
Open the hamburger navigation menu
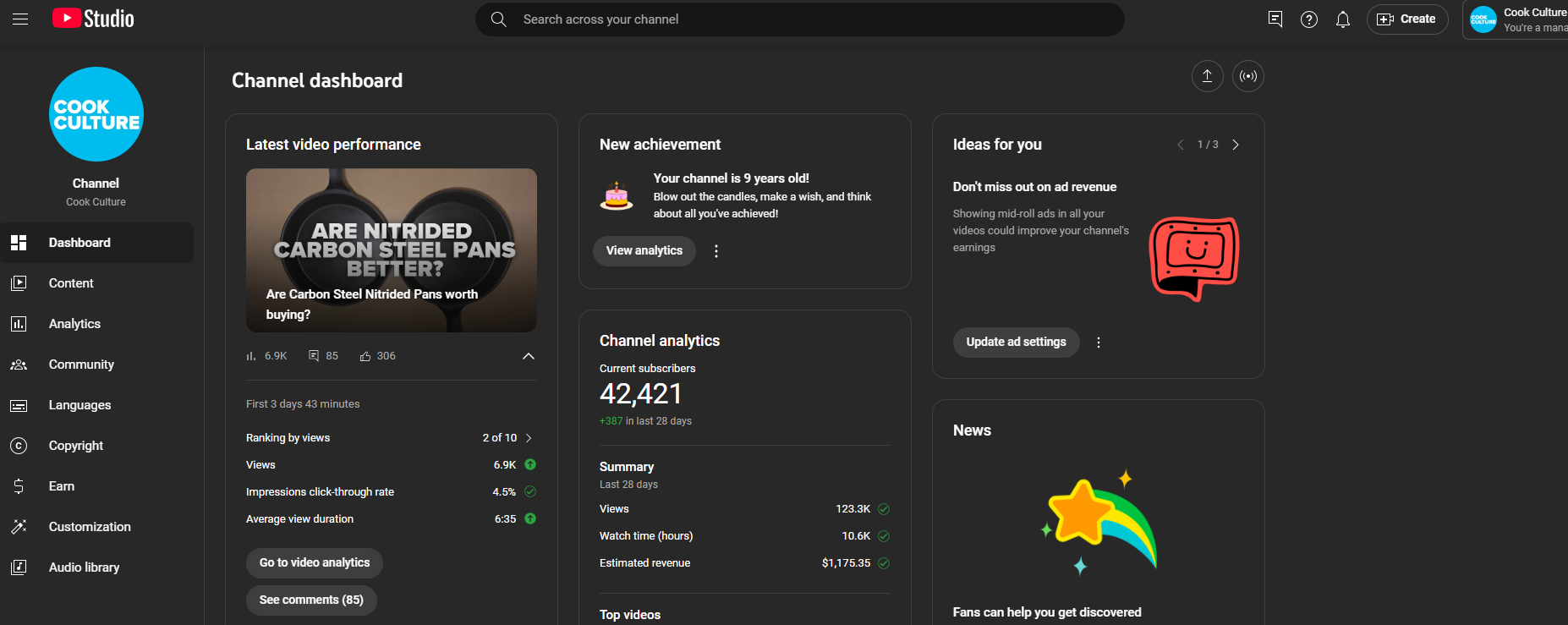click(x=20, y=19)
